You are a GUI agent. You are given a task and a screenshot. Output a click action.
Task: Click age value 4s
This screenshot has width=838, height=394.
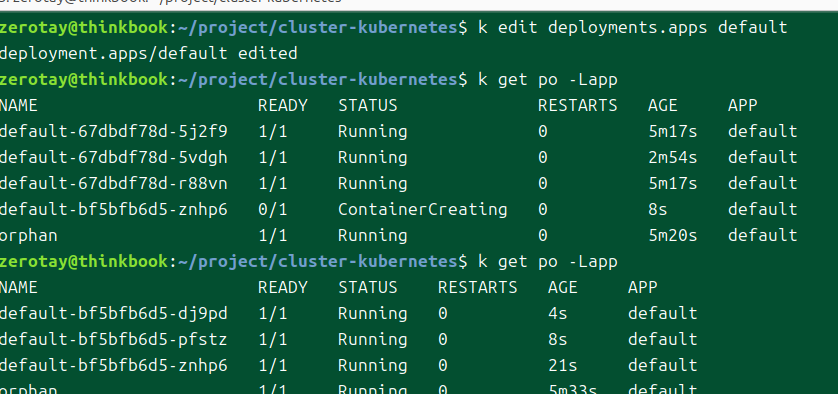(557, 314)
